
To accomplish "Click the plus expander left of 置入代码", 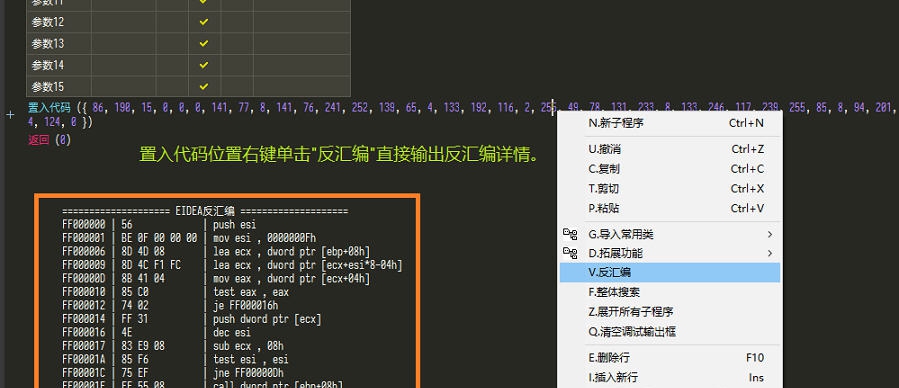I will tap(10, 115).
